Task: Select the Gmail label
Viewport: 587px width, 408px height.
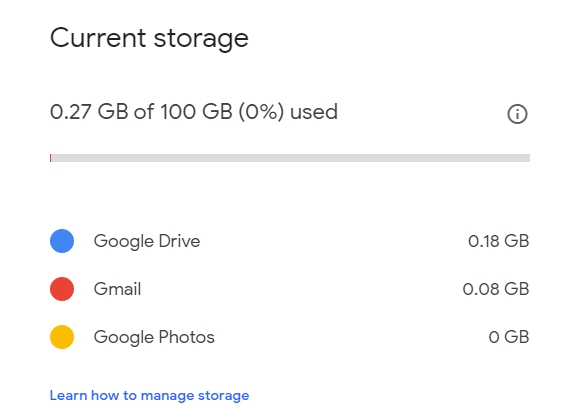Action: [x=117, y=289]
